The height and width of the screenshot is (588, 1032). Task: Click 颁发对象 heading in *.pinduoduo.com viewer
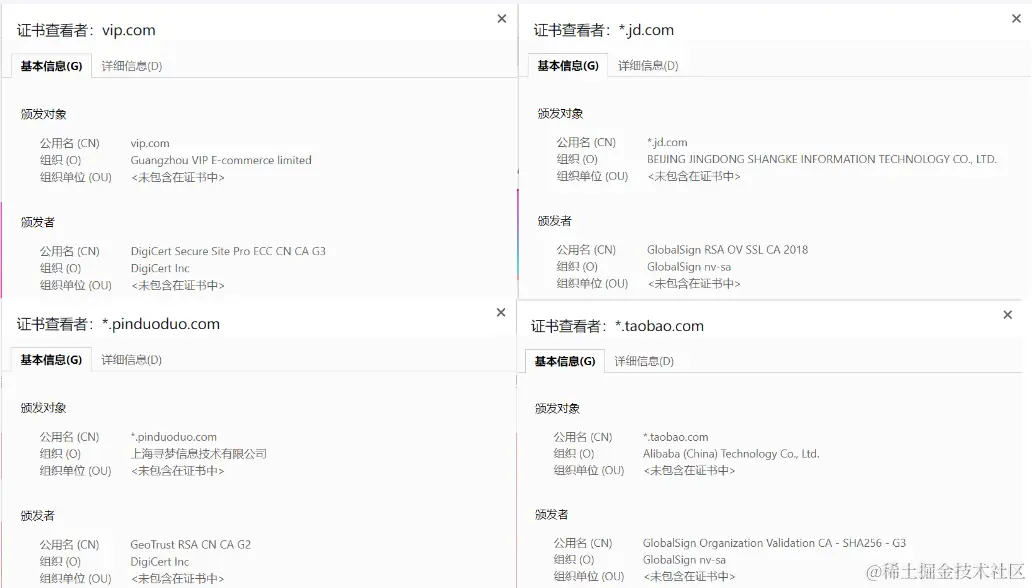43,408
